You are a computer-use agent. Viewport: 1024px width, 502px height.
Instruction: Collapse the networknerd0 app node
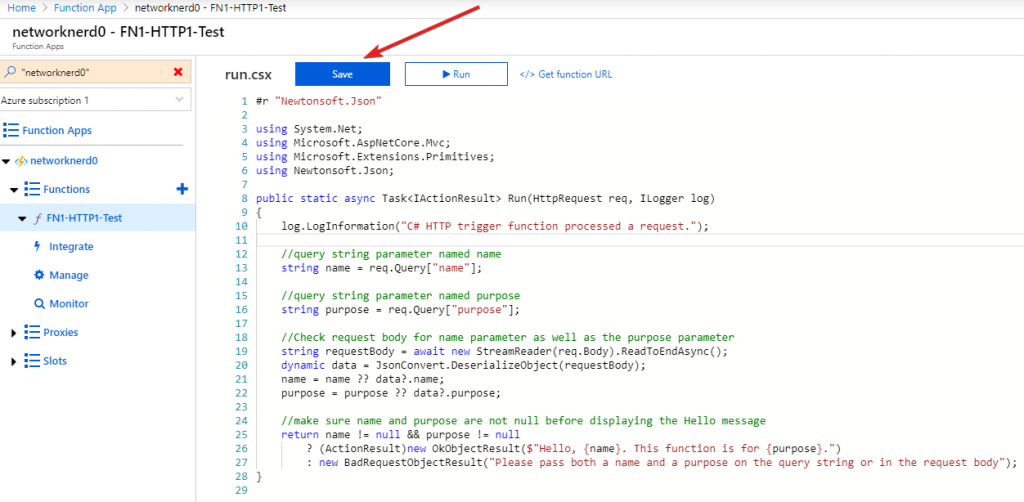coord(5,161)
